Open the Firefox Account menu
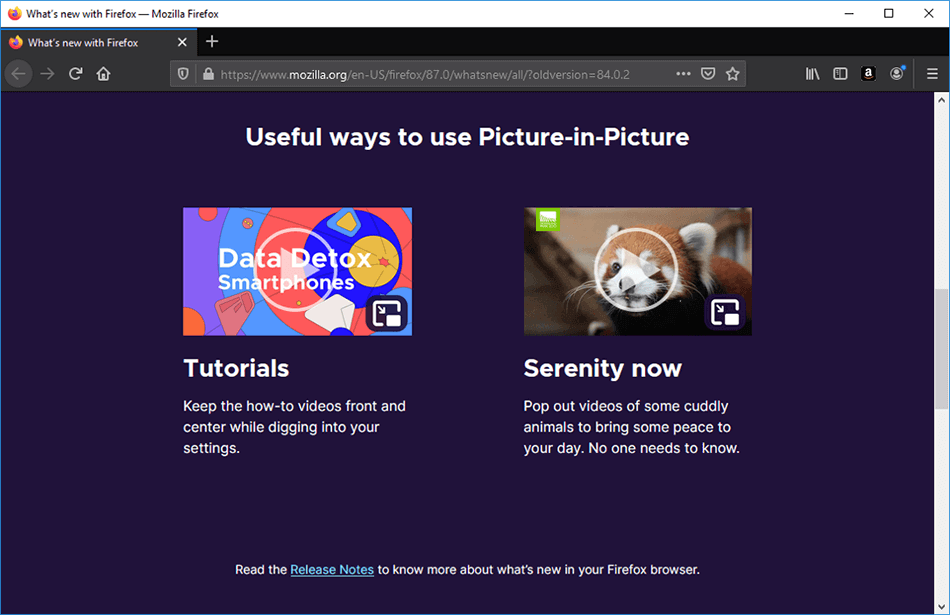The image size is (950, 615). [897, 74]
